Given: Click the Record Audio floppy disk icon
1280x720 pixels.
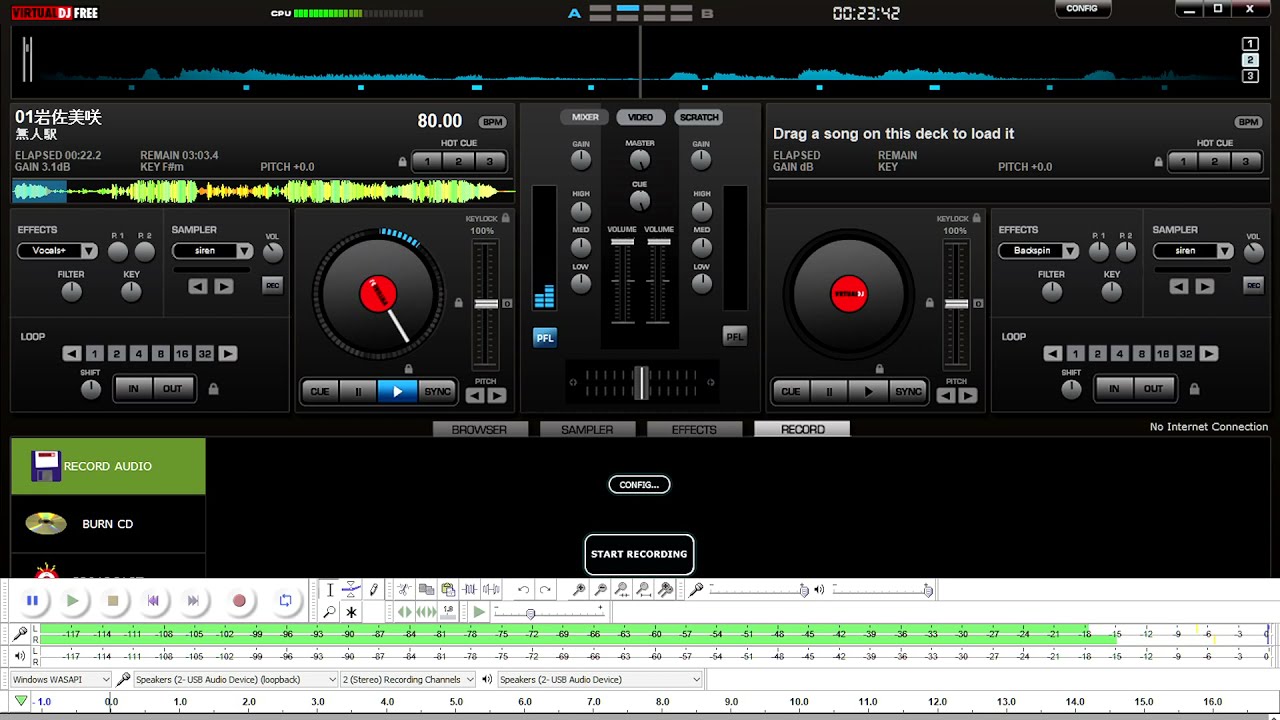Looking at the screenshot, I should (x=45, y=466).
